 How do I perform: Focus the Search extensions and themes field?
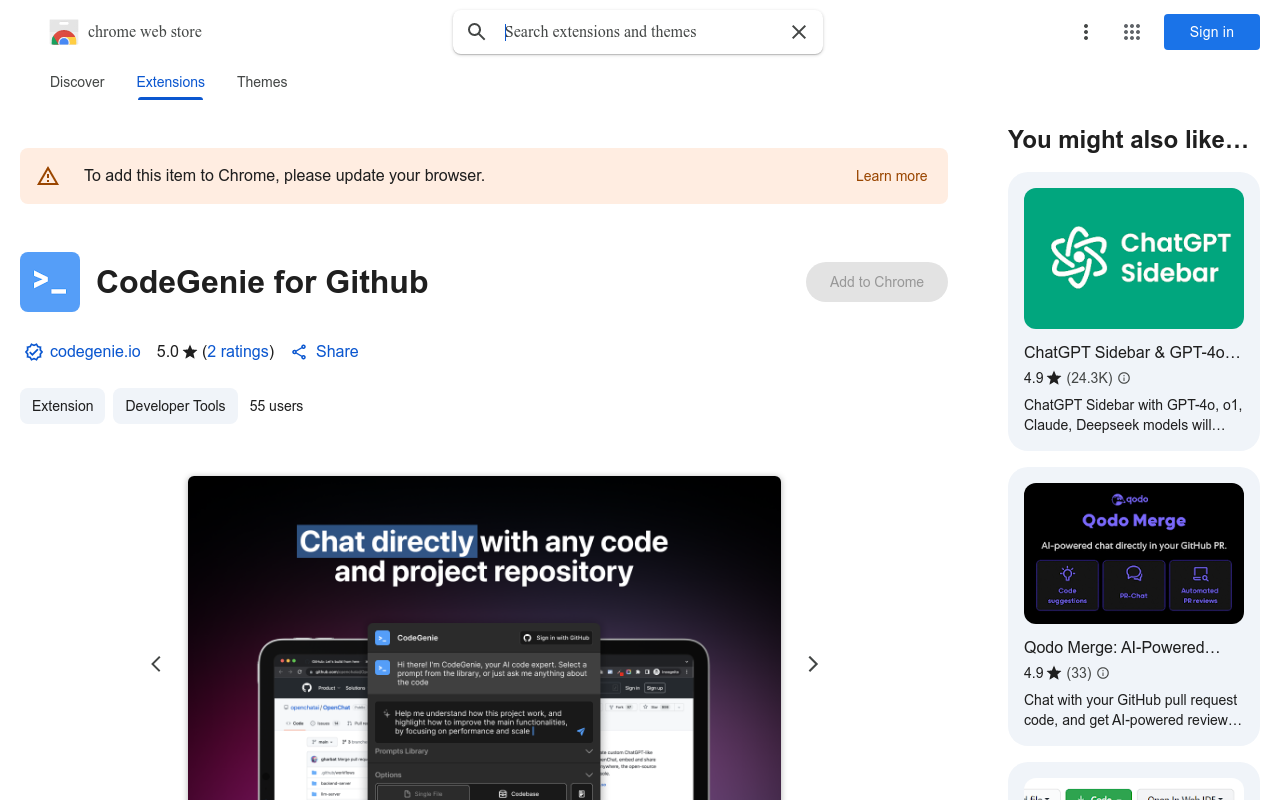point(638,32)
